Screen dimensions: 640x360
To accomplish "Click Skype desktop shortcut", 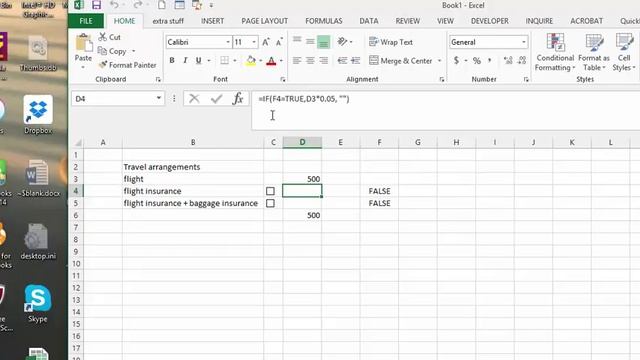I will (x=38, y=304).
